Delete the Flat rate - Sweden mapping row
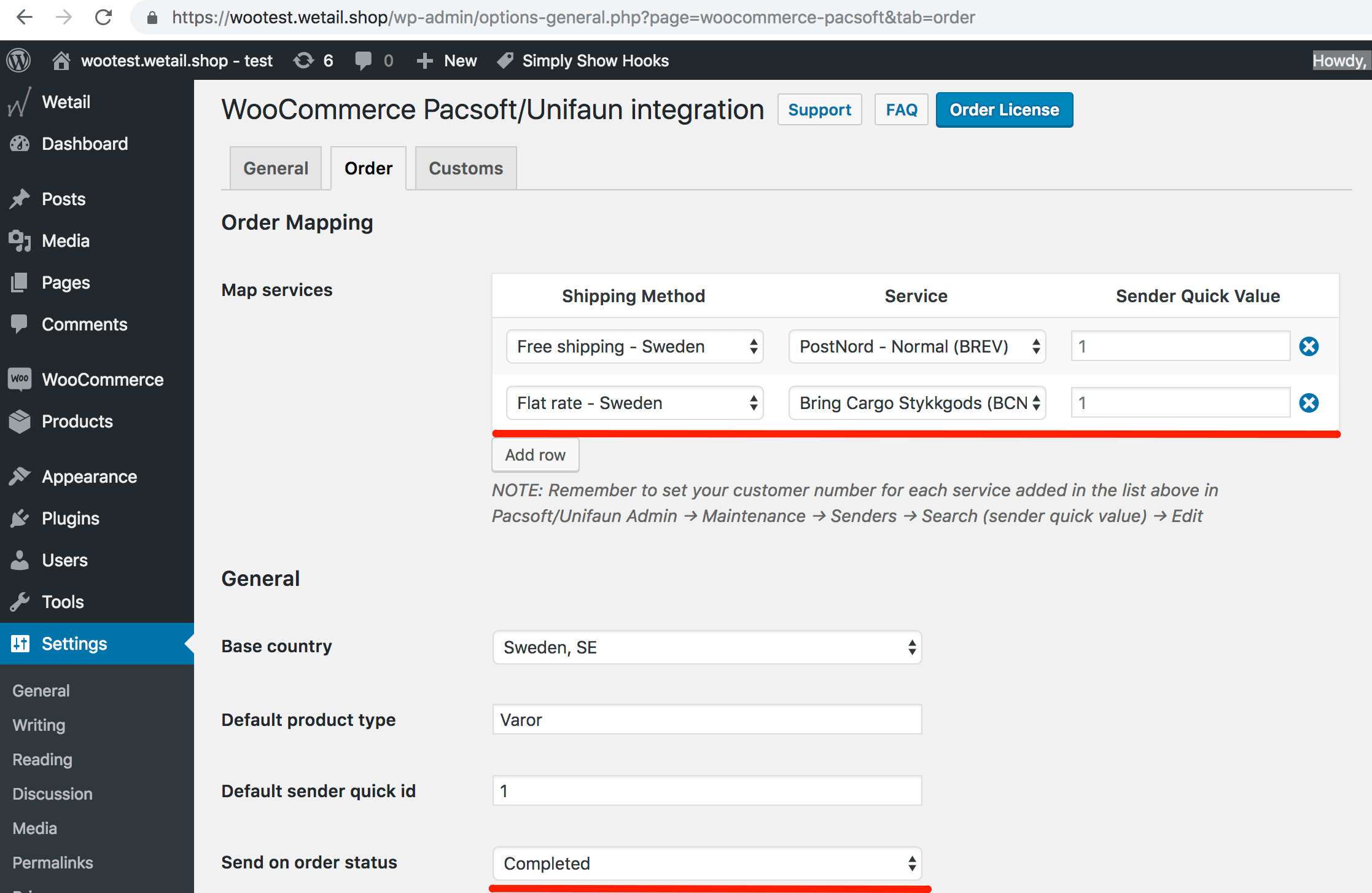 (x=1309, y=403)
